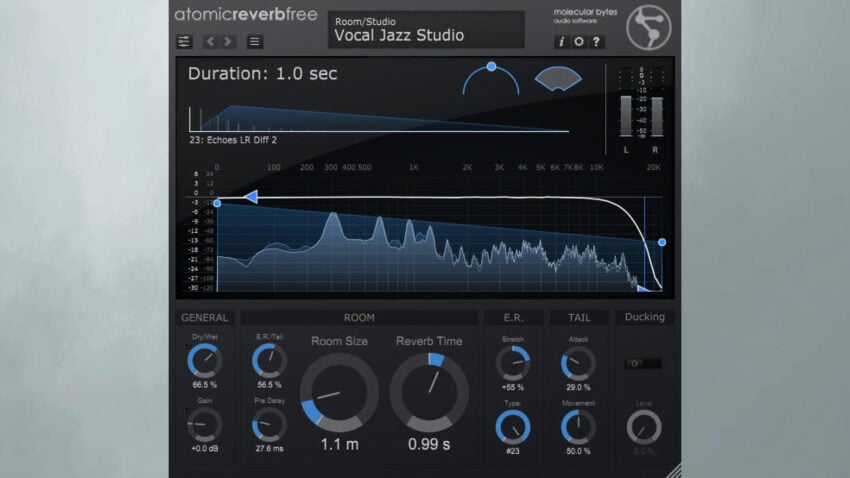This screenshot has width=850, height=478.
Task: Click the small checkbox left of Dry/Wet knob
Action: click(x=186, y=345)
